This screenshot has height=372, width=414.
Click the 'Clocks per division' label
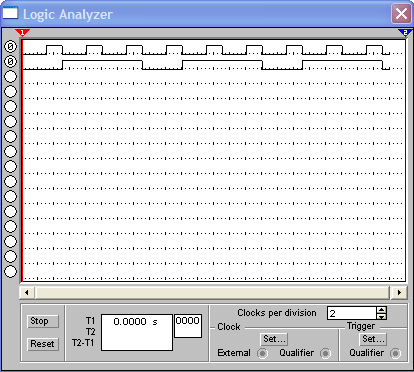point(277,313)
